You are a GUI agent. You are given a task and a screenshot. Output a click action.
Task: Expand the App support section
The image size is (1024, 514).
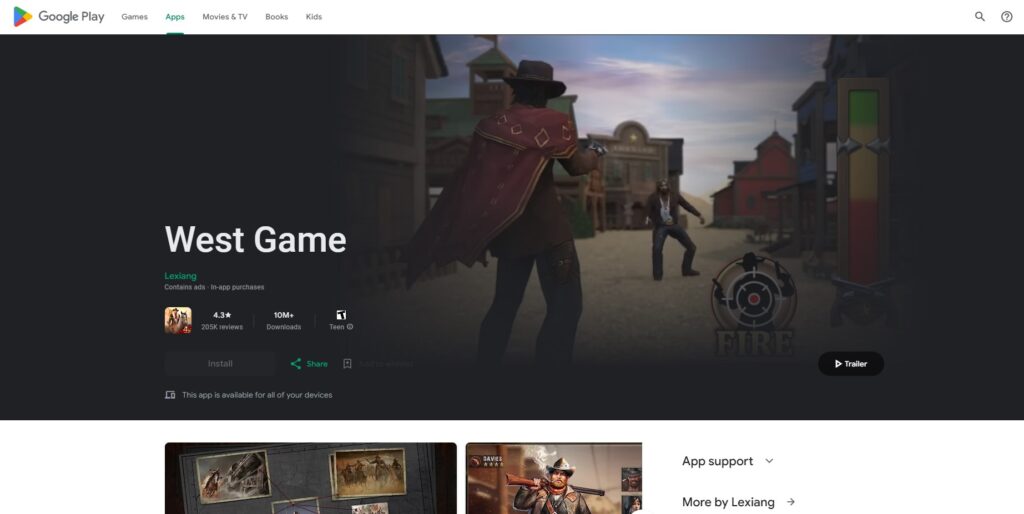728,461
